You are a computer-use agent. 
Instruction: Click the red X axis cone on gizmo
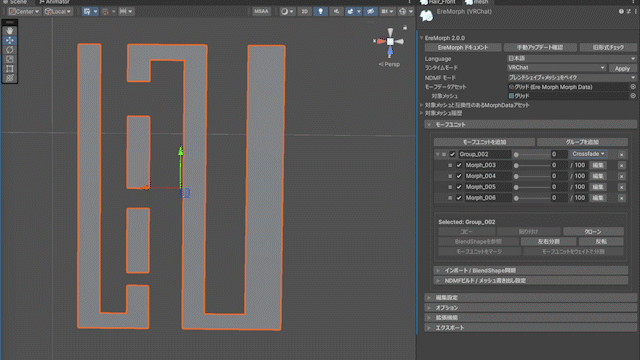[x=381, y=41]
